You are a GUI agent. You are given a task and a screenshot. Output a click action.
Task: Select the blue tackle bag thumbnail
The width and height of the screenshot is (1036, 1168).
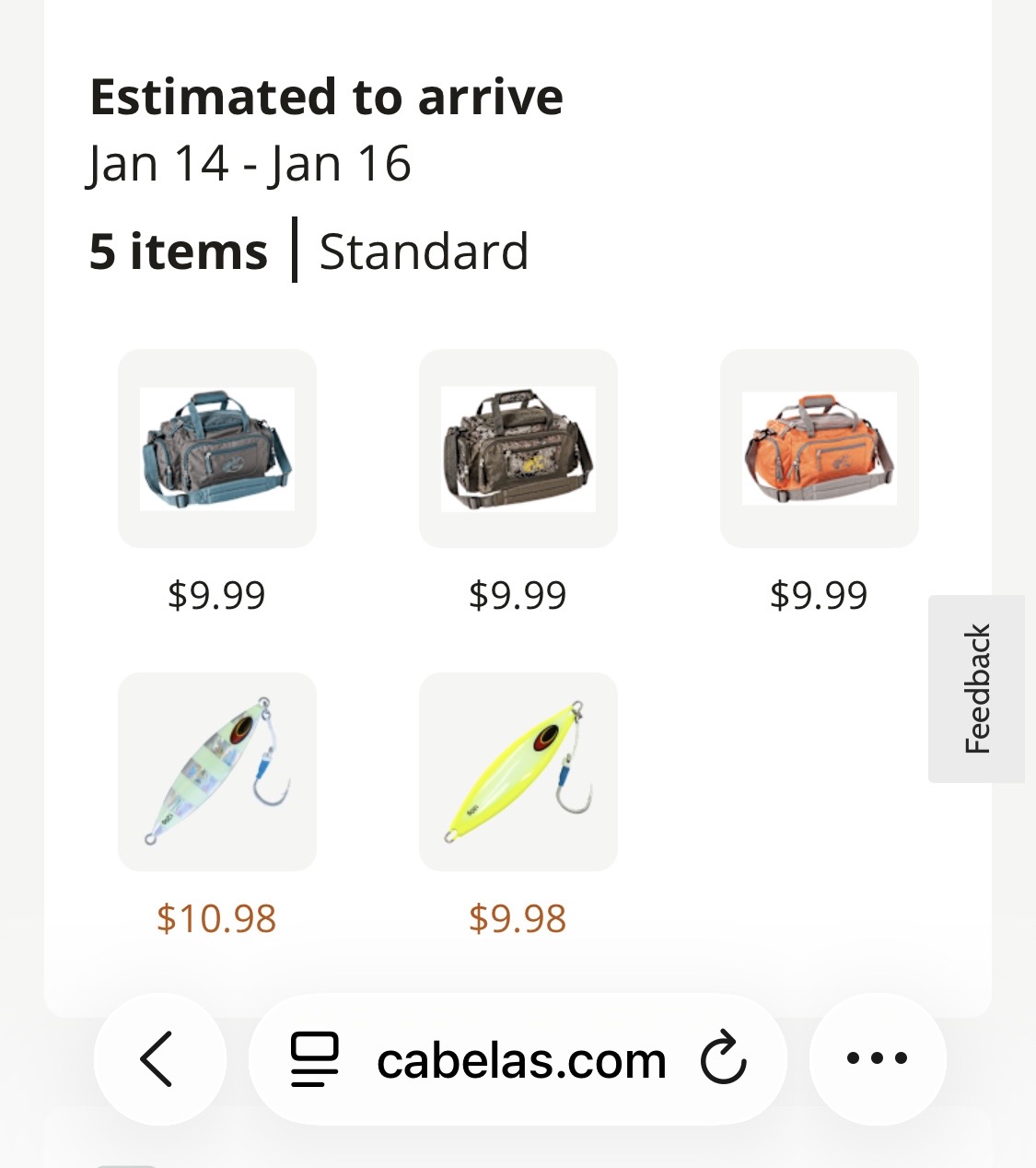click(x=217, y=449)
